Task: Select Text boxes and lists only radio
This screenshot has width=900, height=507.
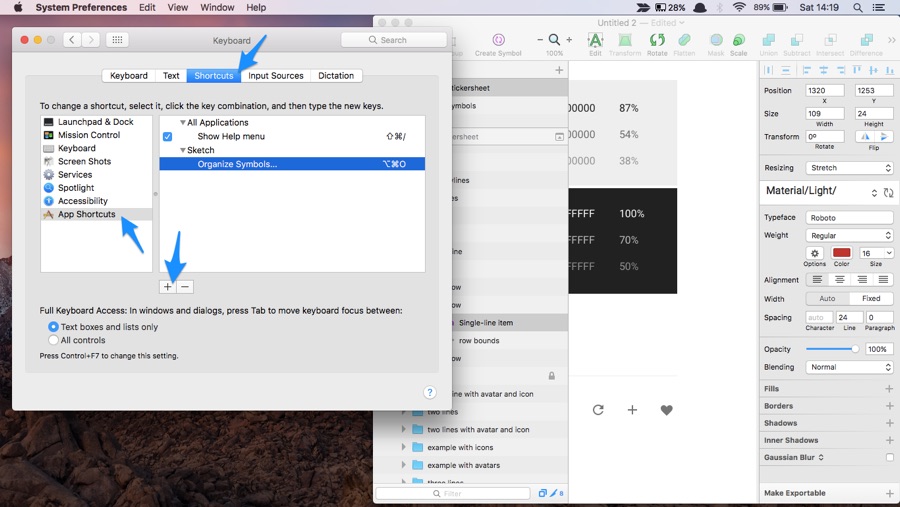Action: pyautogui.click(x=53, y=326)
